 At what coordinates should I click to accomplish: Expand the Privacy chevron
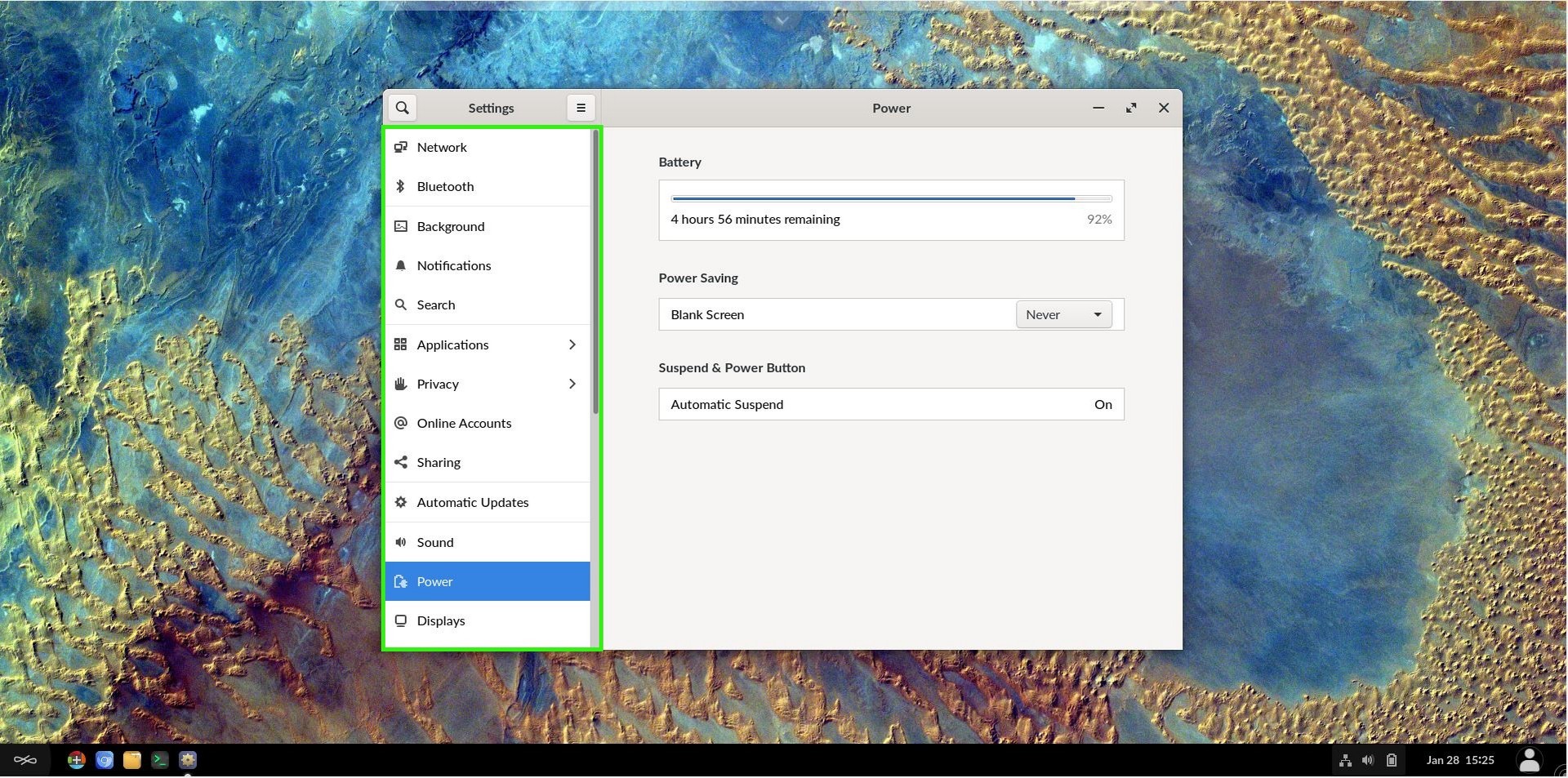click(572, 384)
